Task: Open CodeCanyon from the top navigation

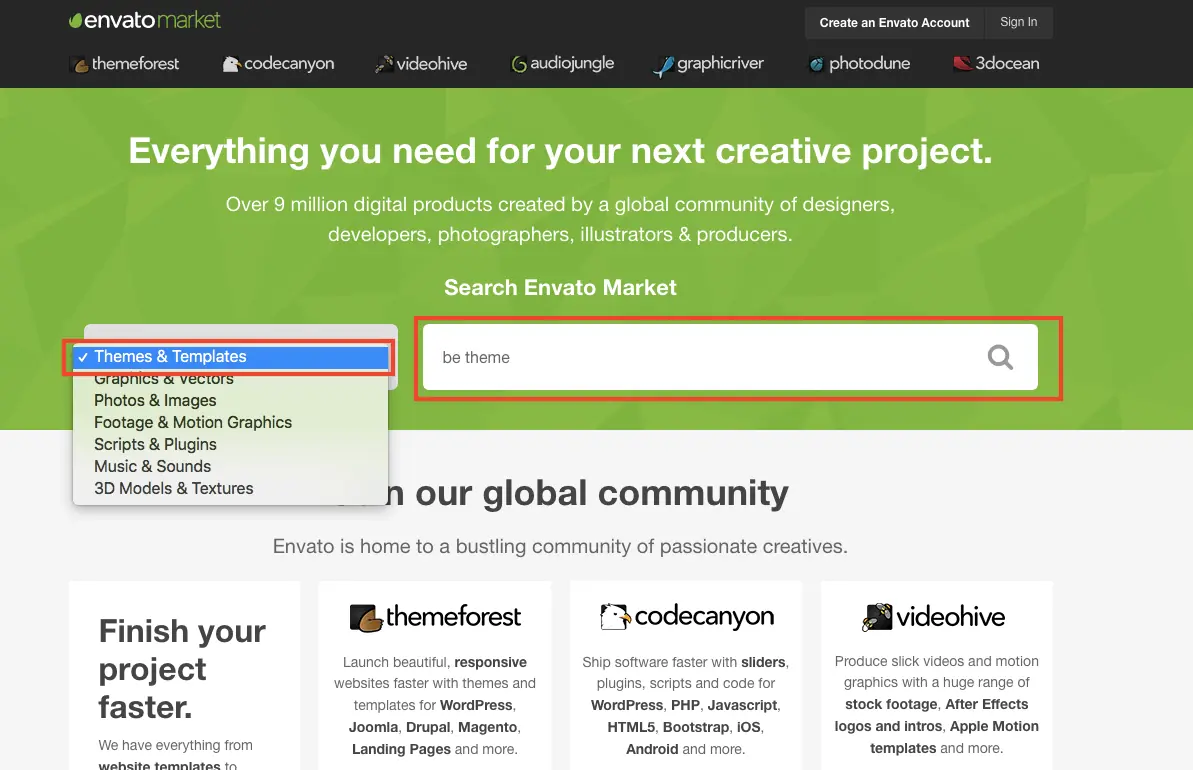Action: coord(278,64)
